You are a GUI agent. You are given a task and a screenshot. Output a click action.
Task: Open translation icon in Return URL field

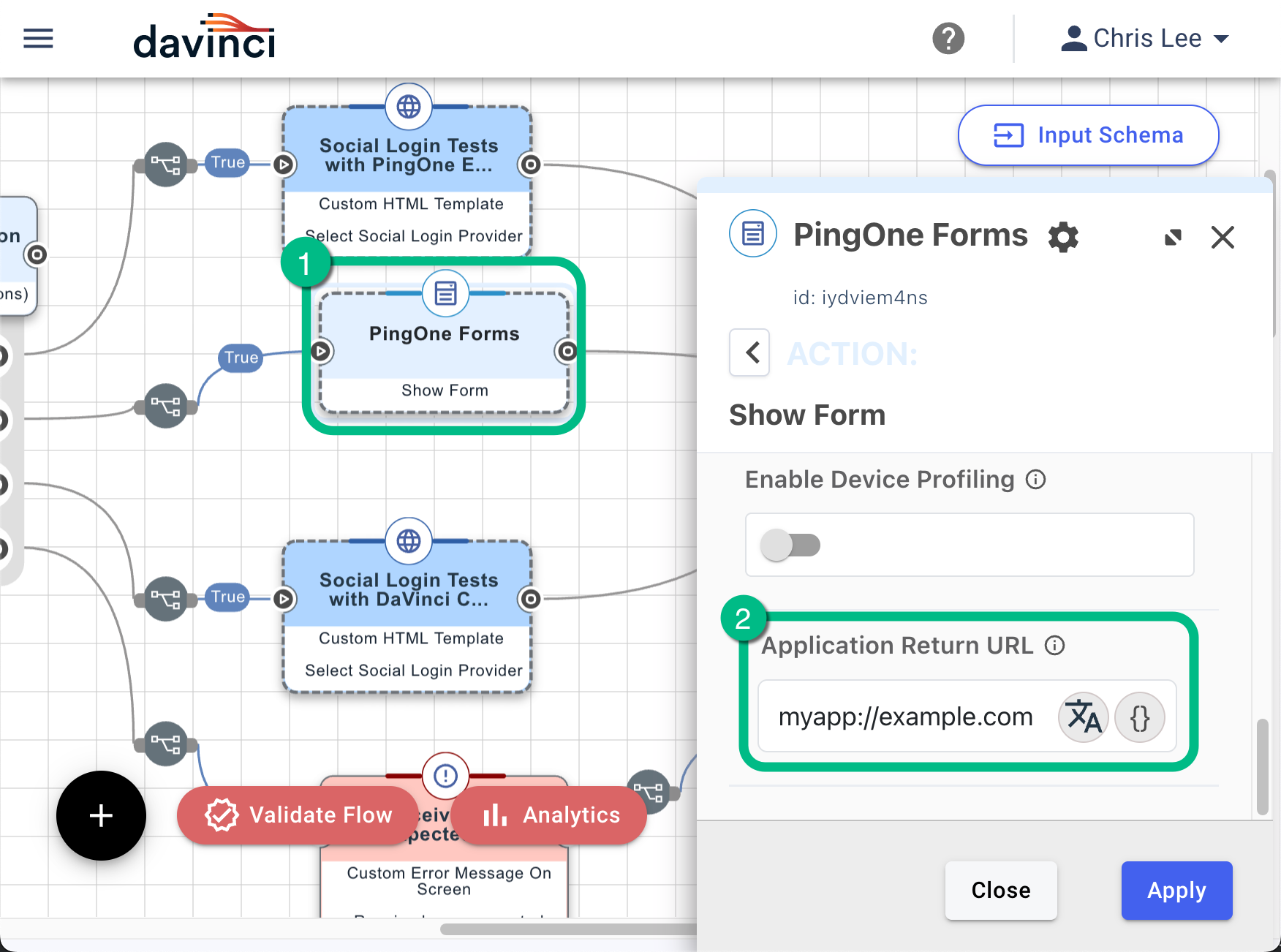[1084, 717]
